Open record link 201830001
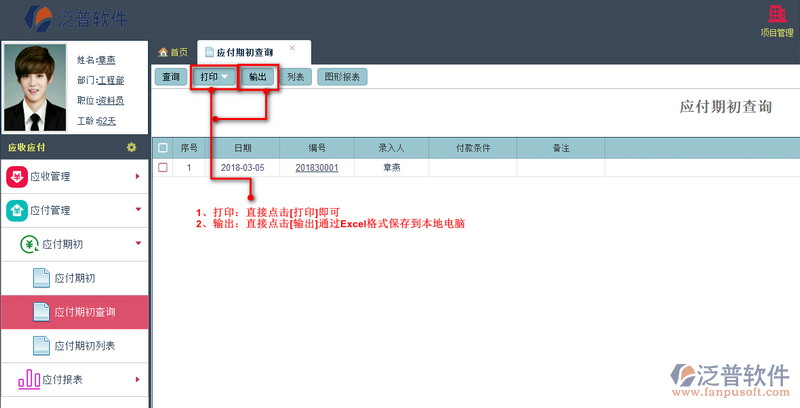The width and height of the screenshot is (800, 408). click(316, 167)
